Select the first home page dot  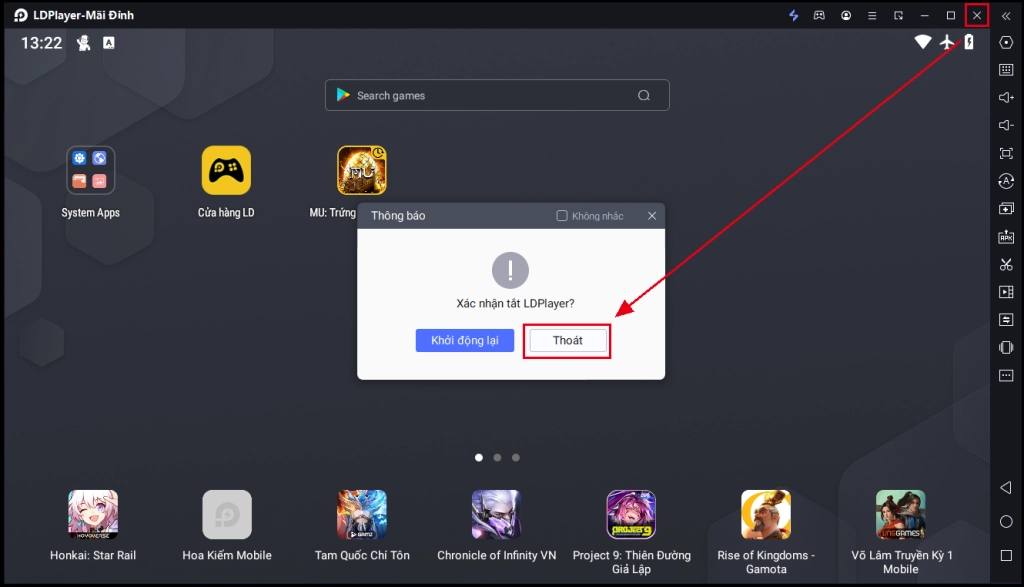pyautogui.click(x=479, y=458)
